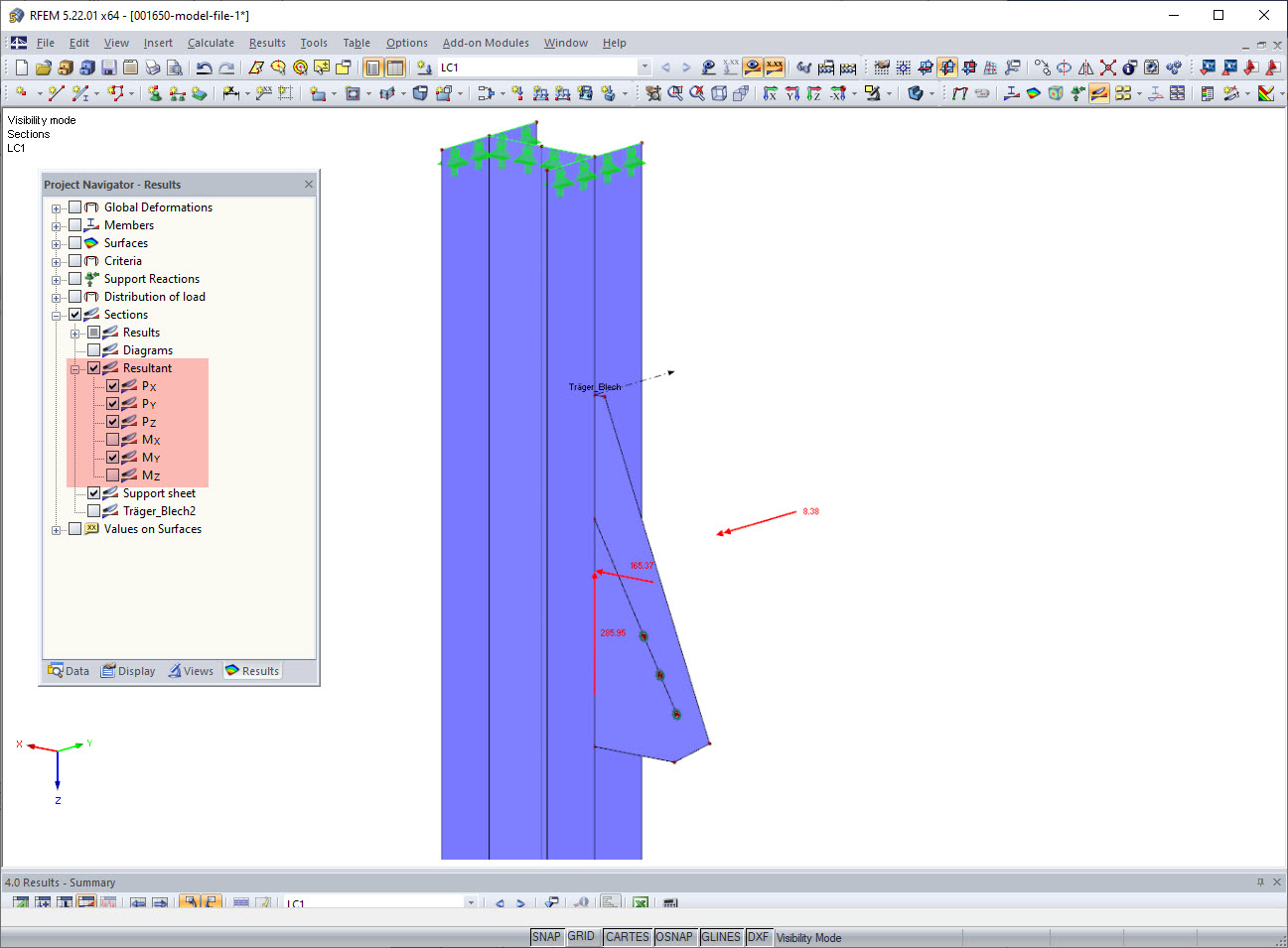This screenshot has width=1288, height=948.
Task: Toggle SNAP in status bar
Action: coord(546,937)
